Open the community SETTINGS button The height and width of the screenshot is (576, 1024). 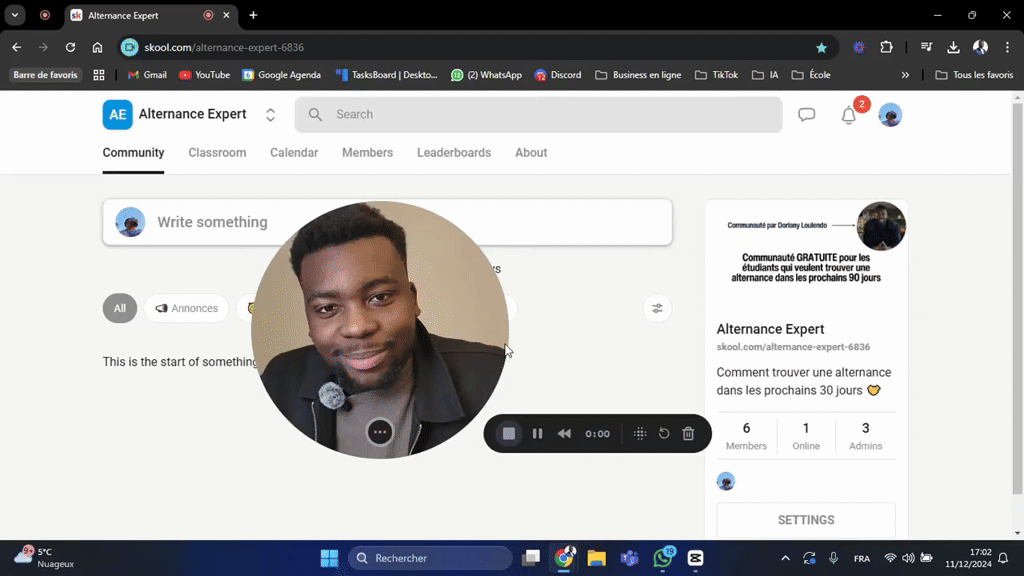805,519
